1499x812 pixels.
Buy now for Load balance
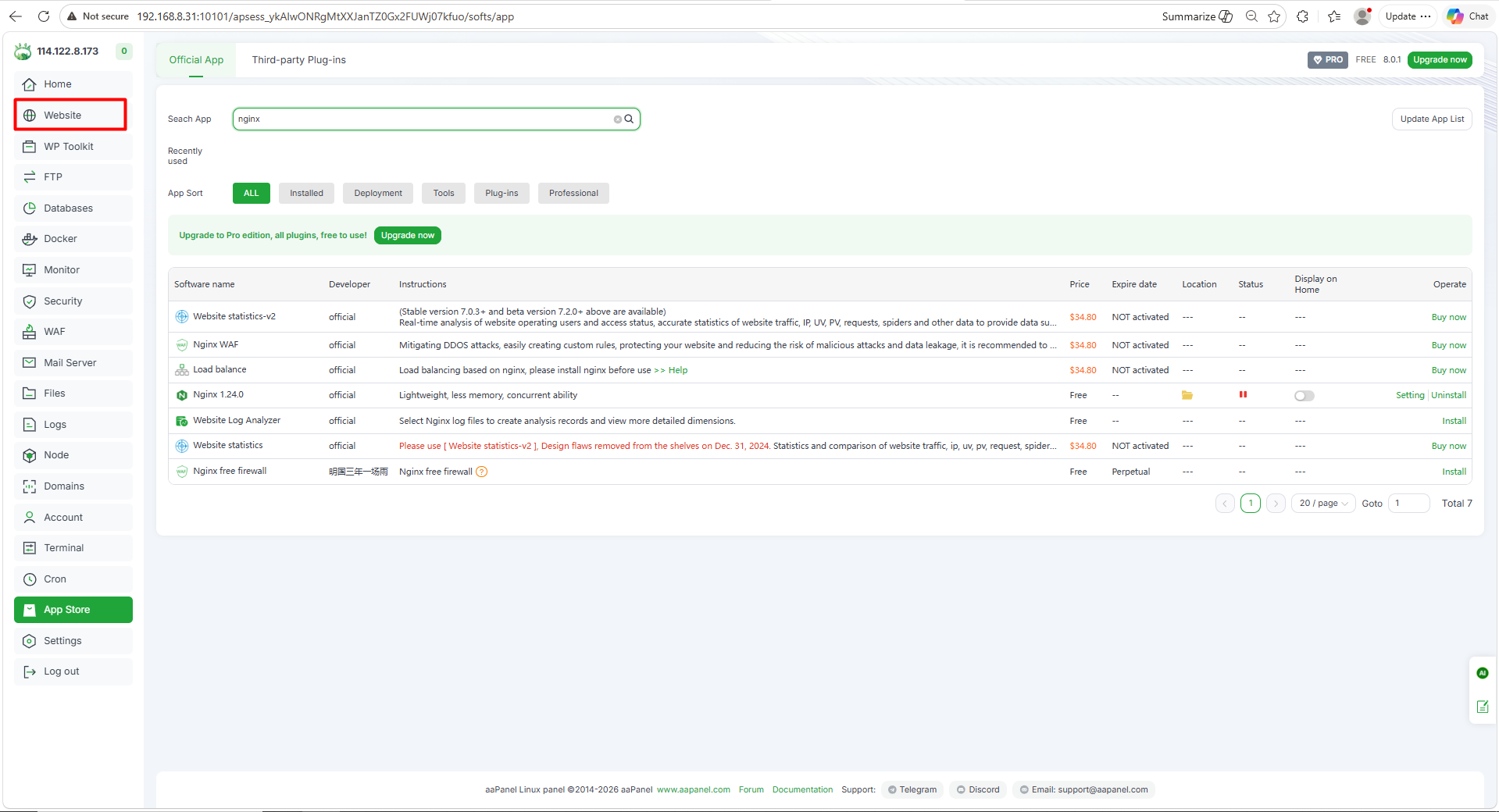pos(1448,370)
